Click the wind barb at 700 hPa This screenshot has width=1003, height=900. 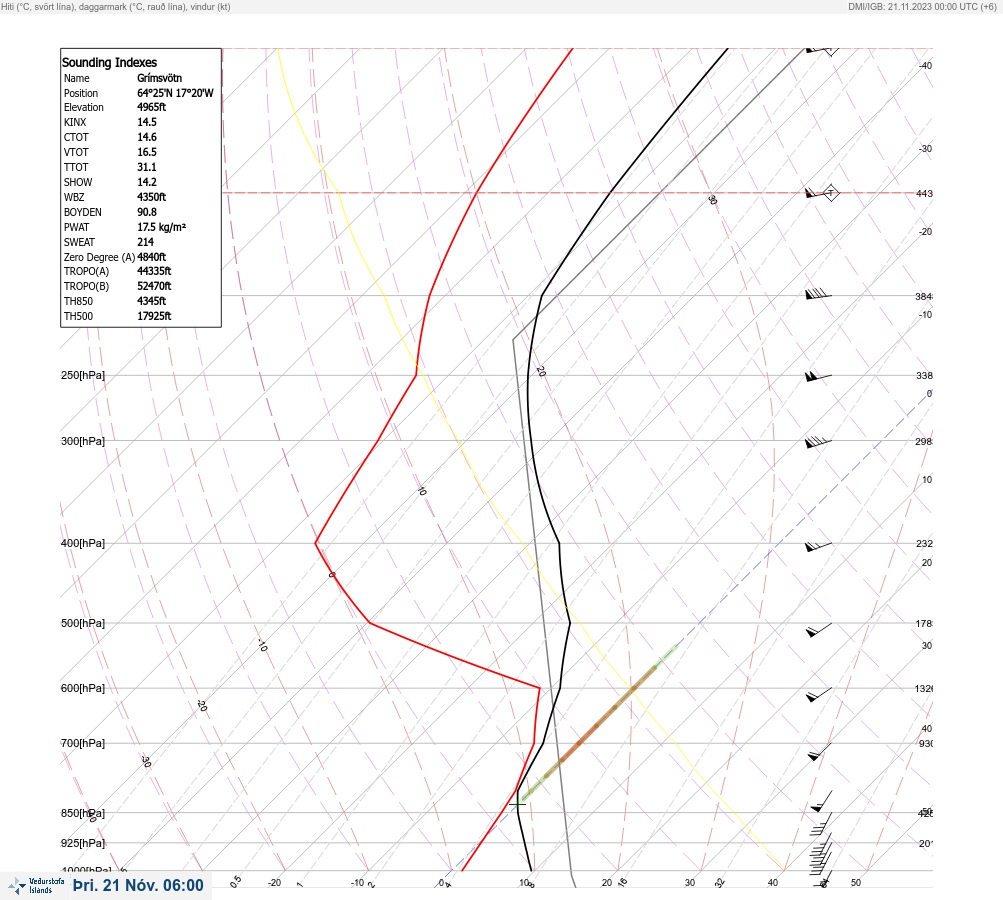coord(819,752)
